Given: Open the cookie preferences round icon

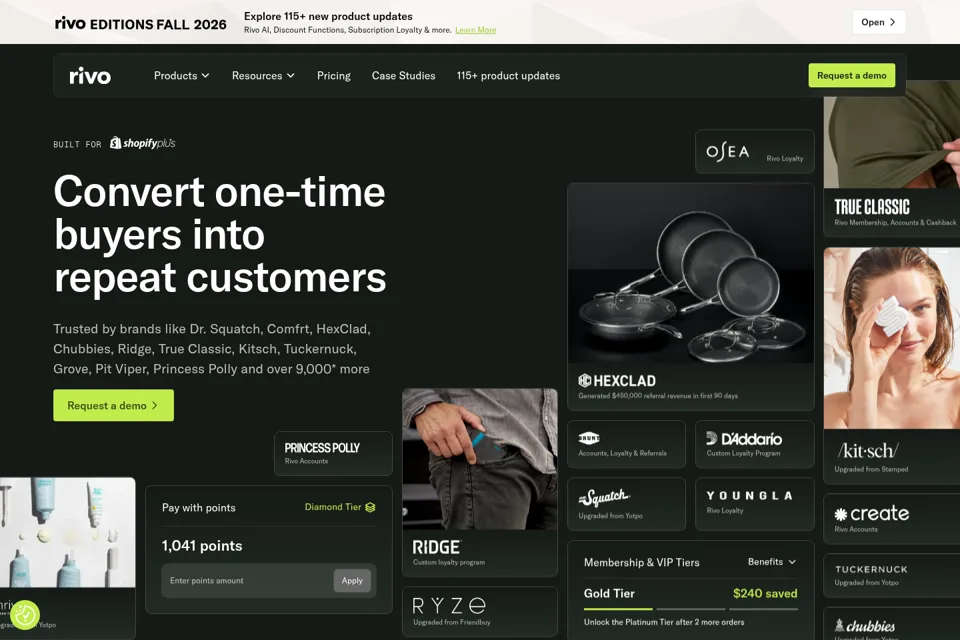Looking at the screenshot, I should click(x=25, y=615).
